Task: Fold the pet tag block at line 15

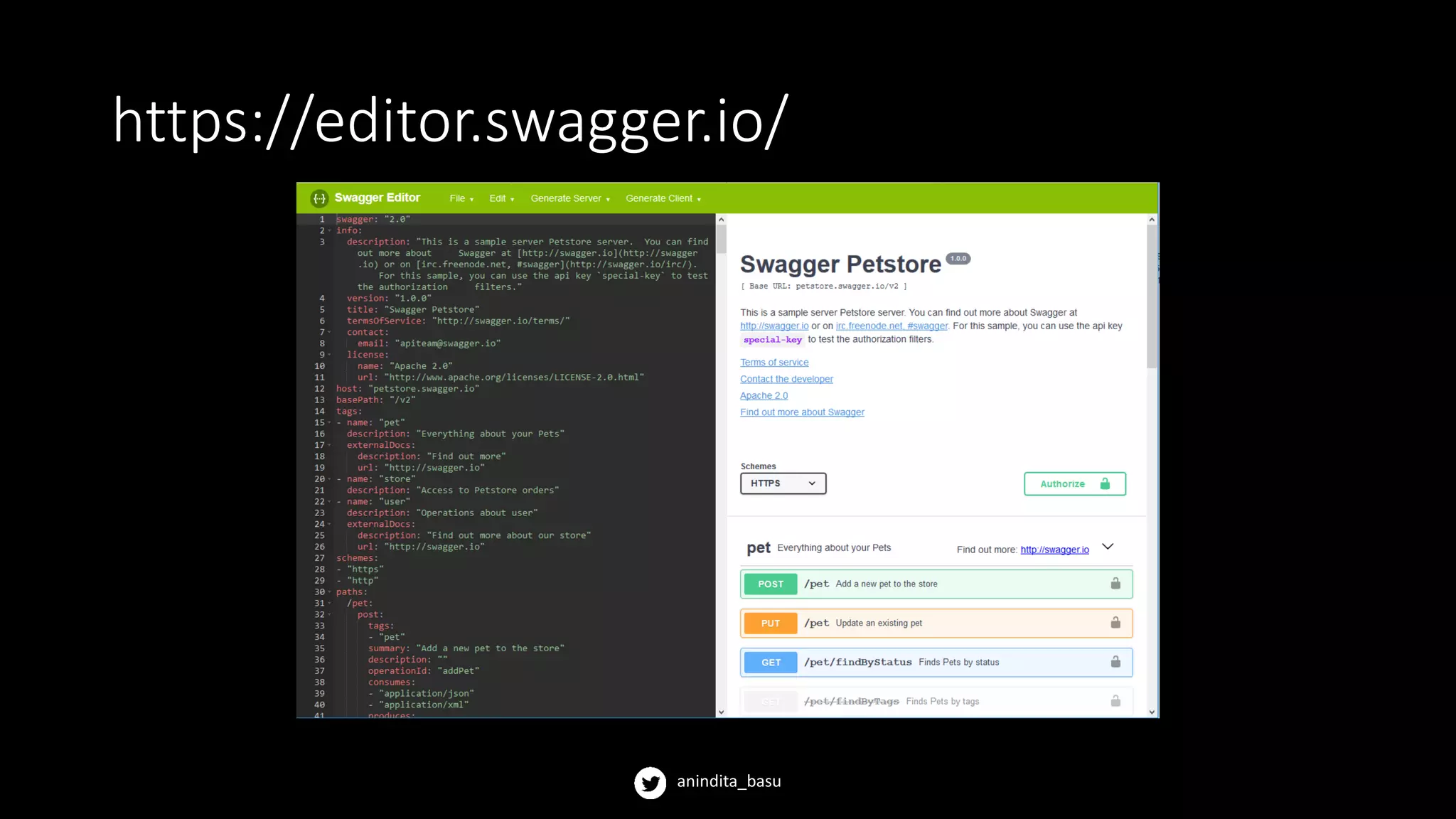Action: pos(329,423)
